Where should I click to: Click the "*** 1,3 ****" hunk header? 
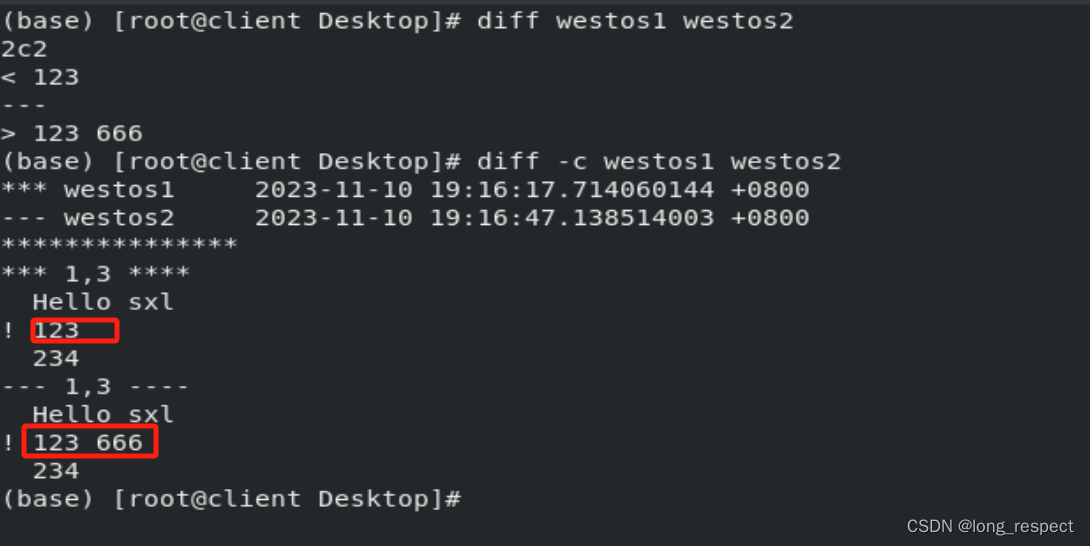(x=96, y=273)
